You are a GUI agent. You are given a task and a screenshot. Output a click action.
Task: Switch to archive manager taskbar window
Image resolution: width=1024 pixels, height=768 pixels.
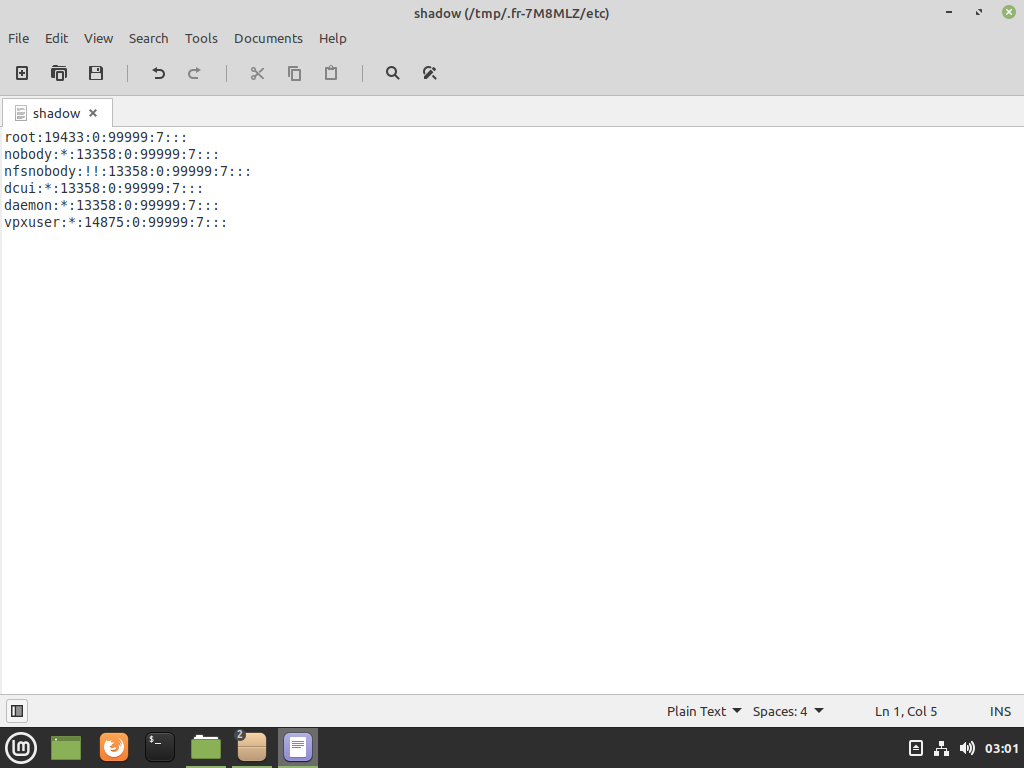click(x=252, y=748)
